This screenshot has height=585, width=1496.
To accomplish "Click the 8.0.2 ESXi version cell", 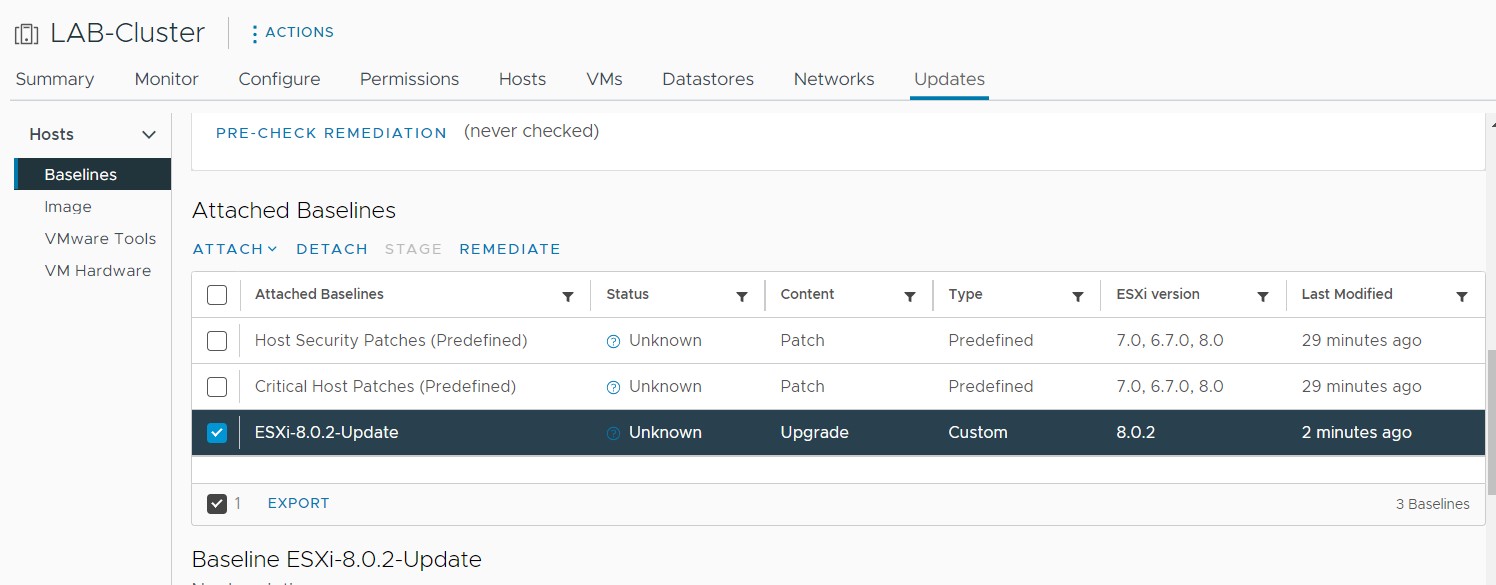I will (1136, 433).
